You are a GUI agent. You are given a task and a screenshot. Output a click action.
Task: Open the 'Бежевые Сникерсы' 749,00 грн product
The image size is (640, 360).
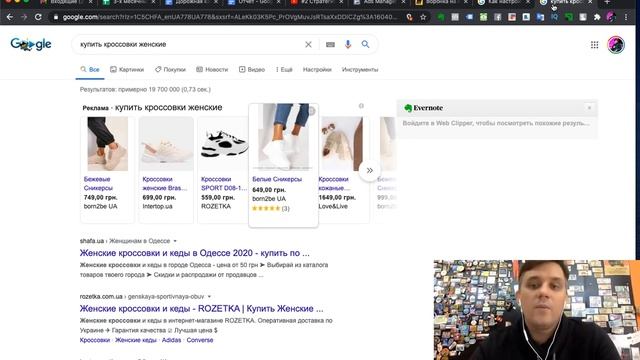(98, 184)
